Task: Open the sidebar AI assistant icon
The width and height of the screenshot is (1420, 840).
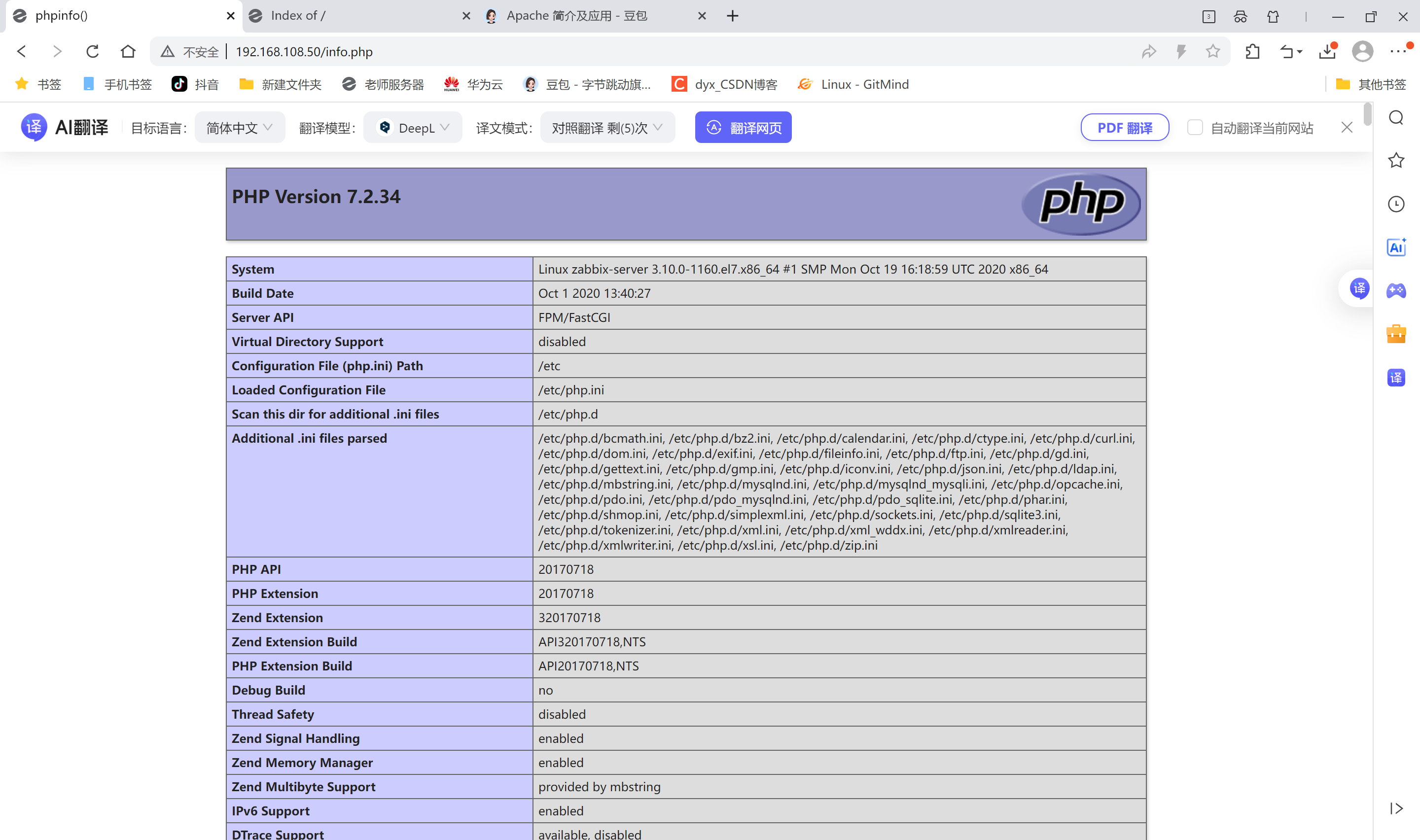Action: (x=1396, y=247)
